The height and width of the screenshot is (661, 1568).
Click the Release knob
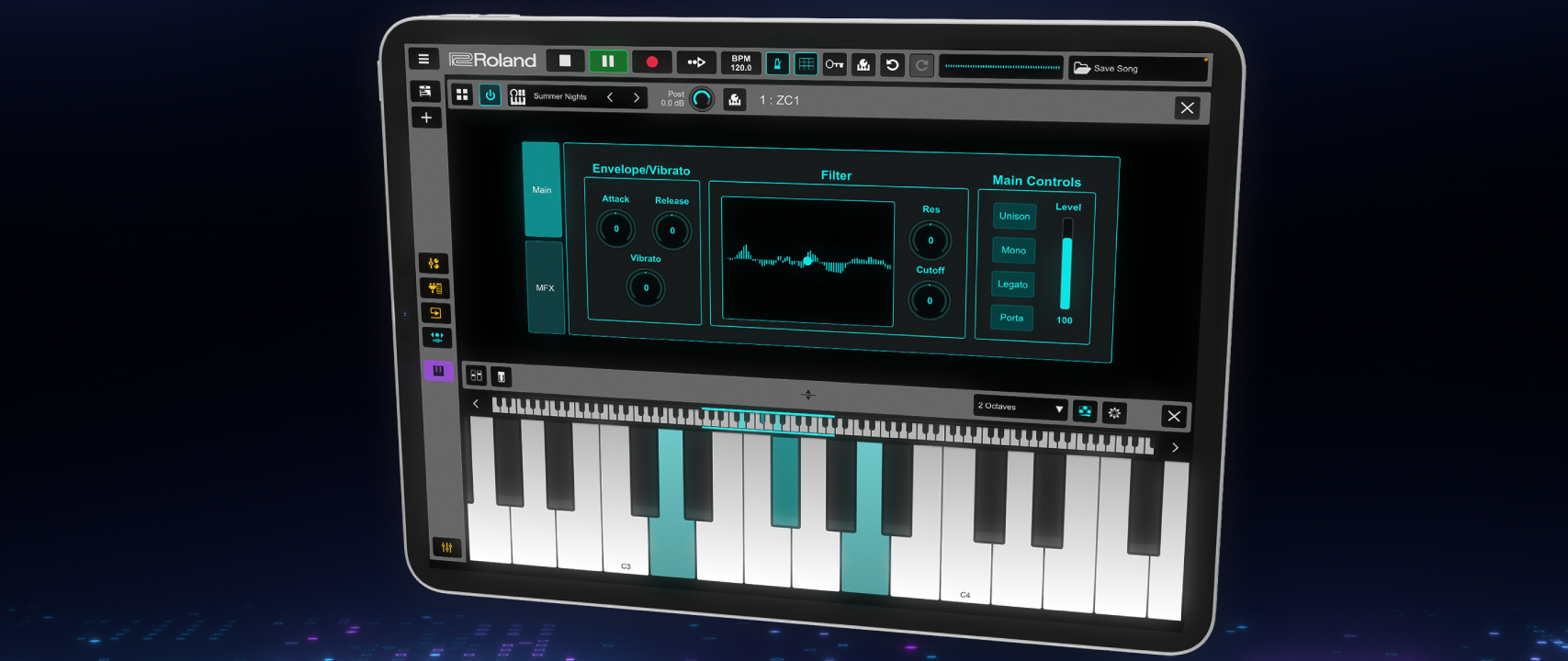point(671,230)
